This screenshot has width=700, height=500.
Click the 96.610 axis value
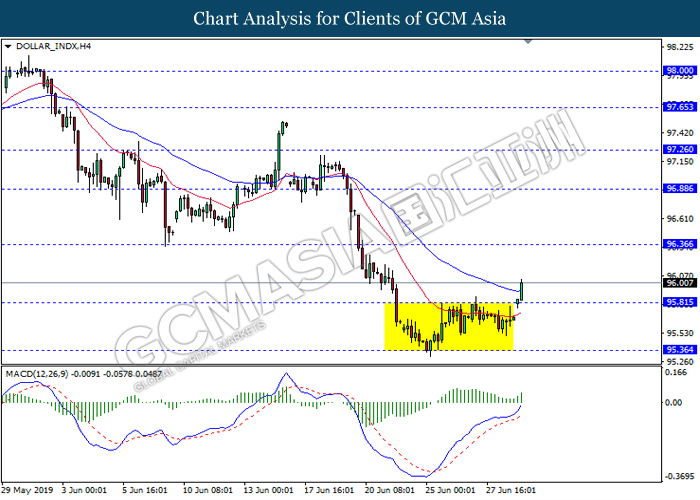coord(680,219)
